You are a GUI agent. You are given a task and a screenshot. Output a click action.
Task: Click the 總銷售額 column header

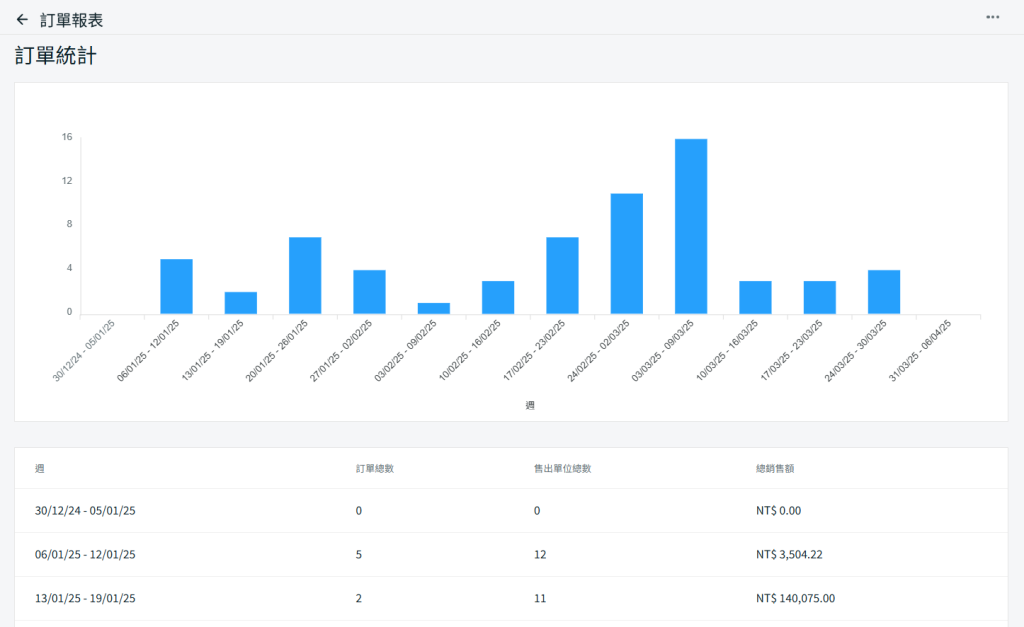pyautogui.click(x=775, y=468)
